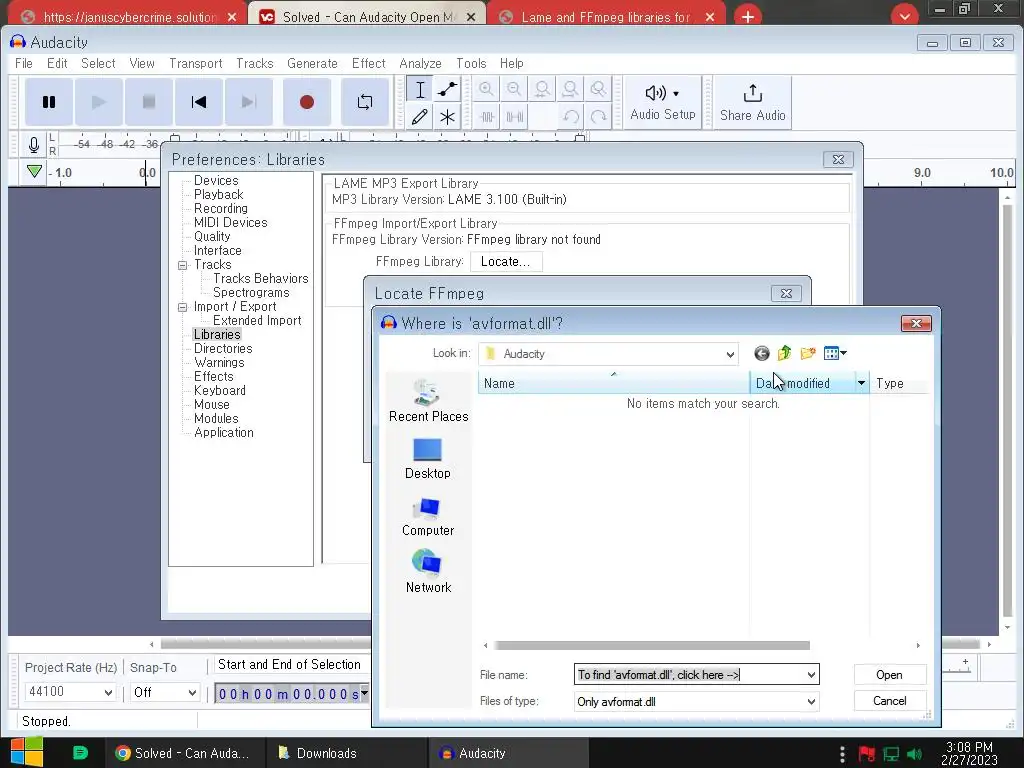1024x768 pixels.
Task: Open the File menu
Action: point(24,63)
